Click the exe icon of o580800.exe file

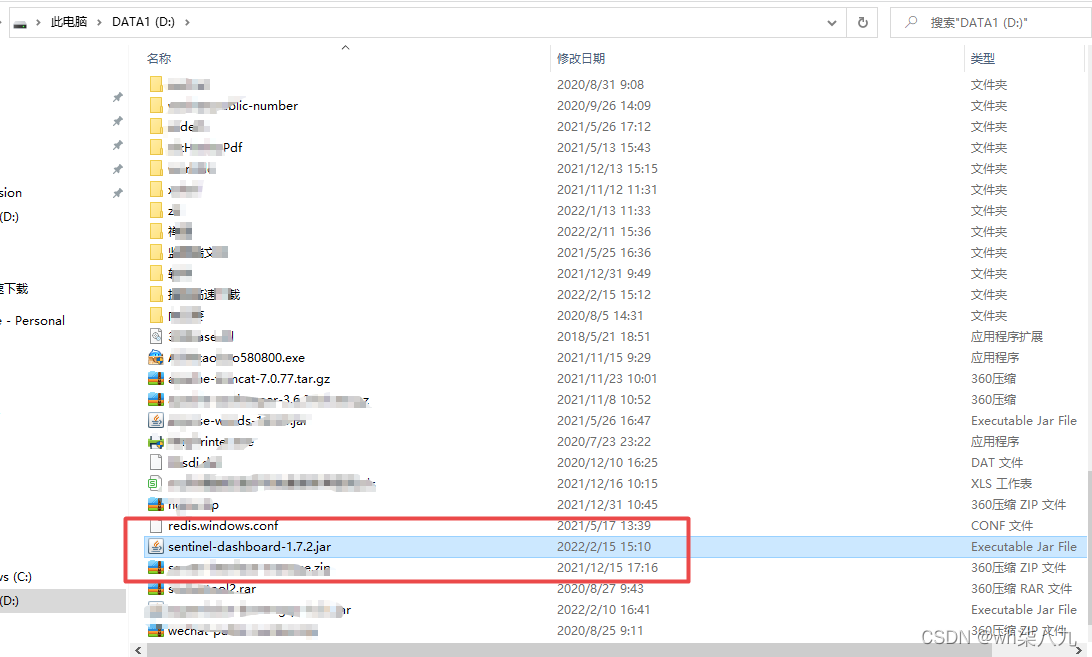[156, 358]
